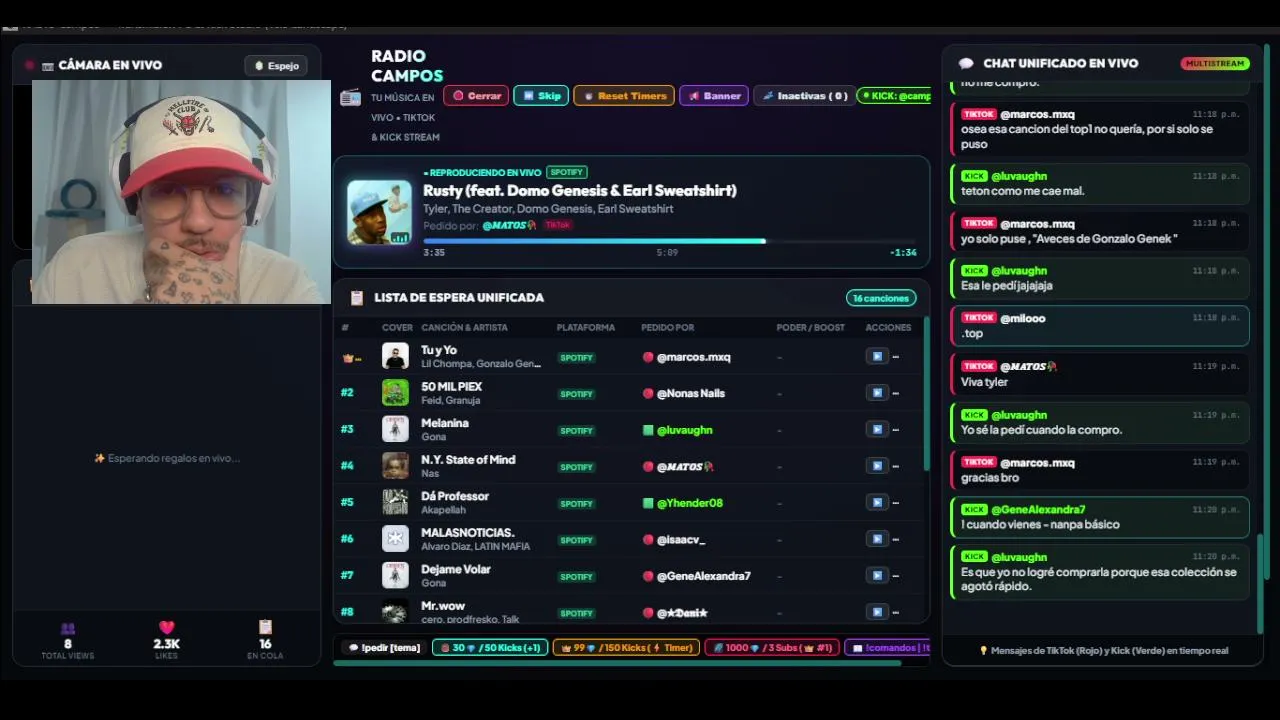This screenshot has width=1280, height=720.
Task: Show Inactivas (0) list
Action: click(804, 96)
